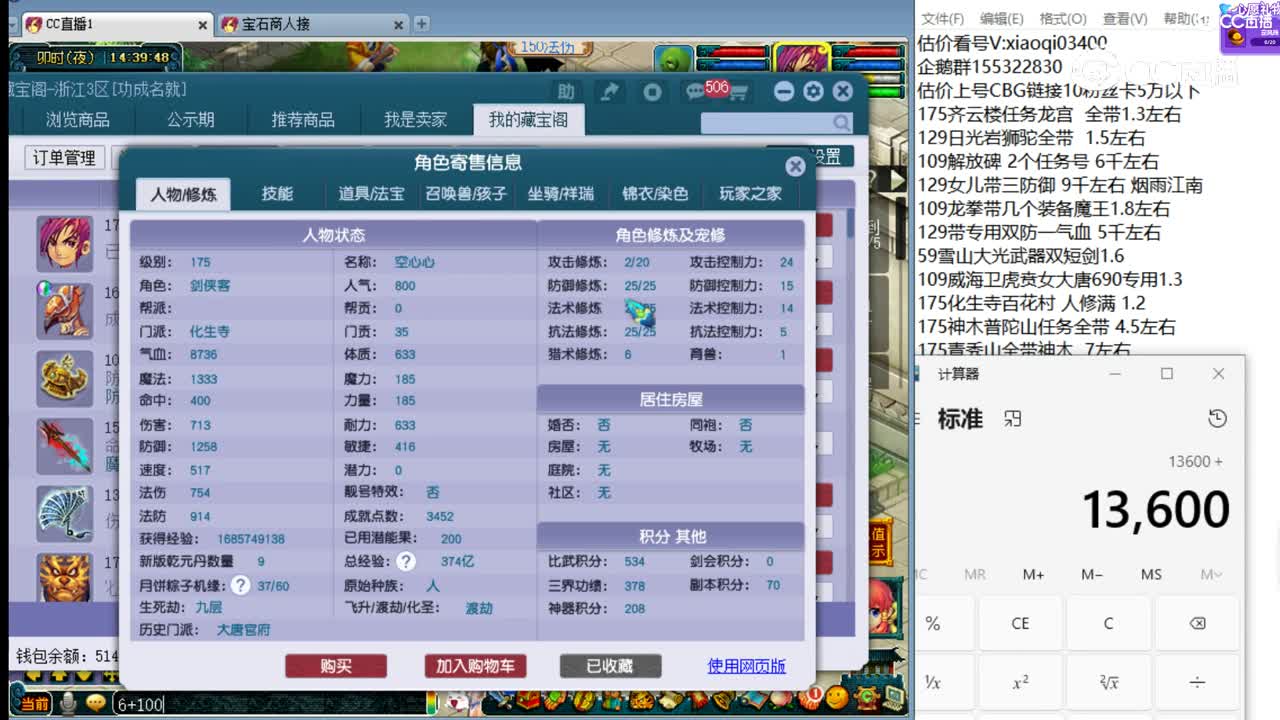The width and height of the screenshot is (1280, 720).
Task: Click the shopping cart icon in the toolbar
Action: pyautogui.click(x=738, y=94)
